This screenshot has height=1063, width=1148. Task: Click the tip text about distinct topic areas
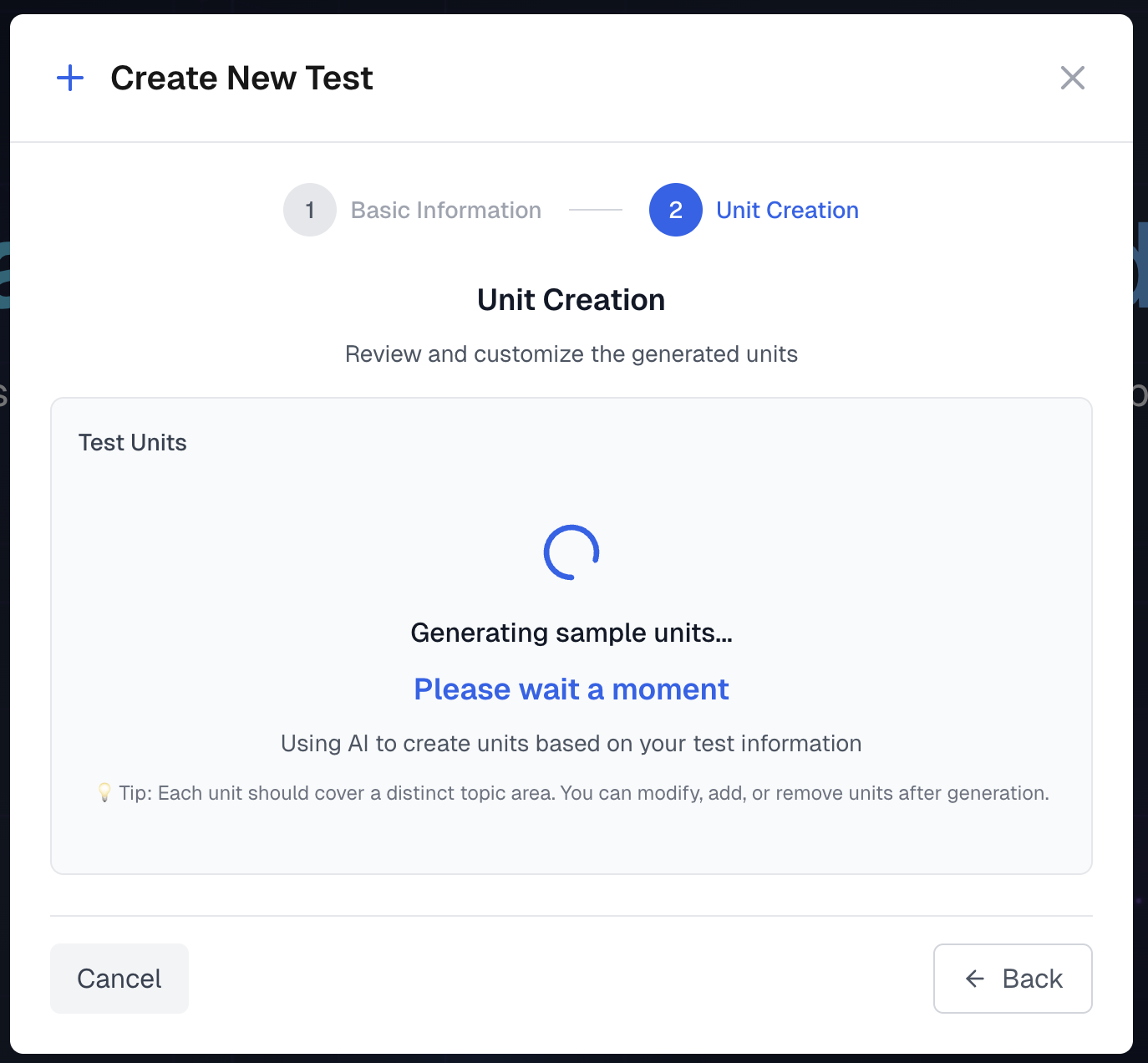583,793
